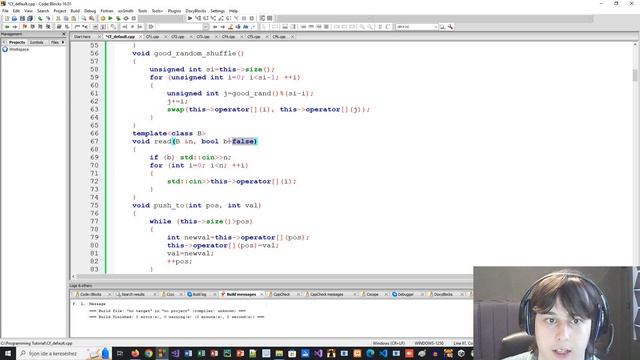Click the Step out debug icon
Screen dimensions: 640x360
pos(221,18)
